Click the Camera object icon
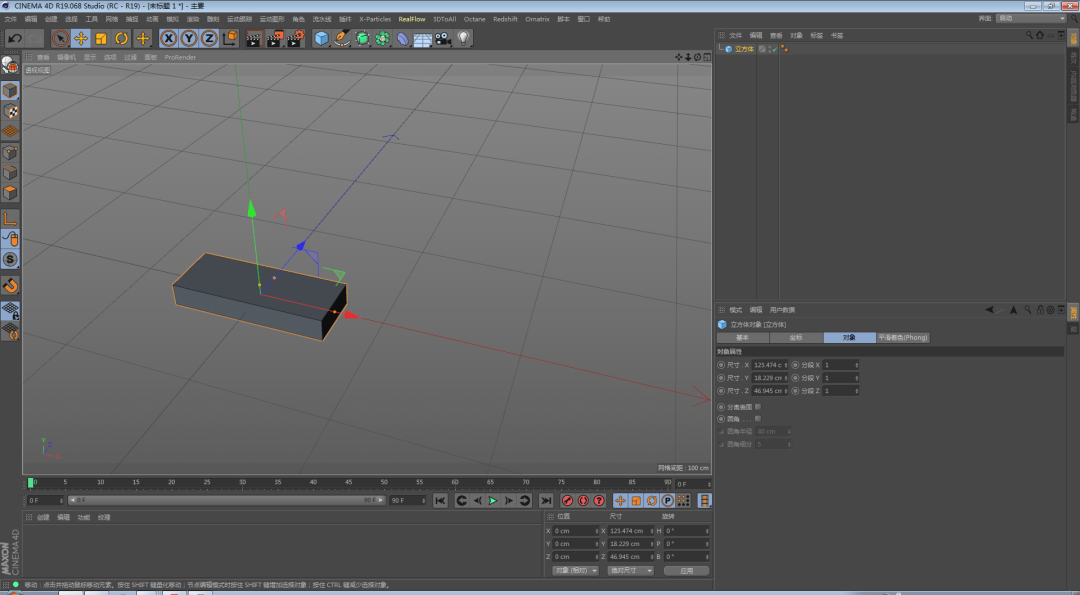Viewport: 1080px width, 595px height. pos(443,38)
